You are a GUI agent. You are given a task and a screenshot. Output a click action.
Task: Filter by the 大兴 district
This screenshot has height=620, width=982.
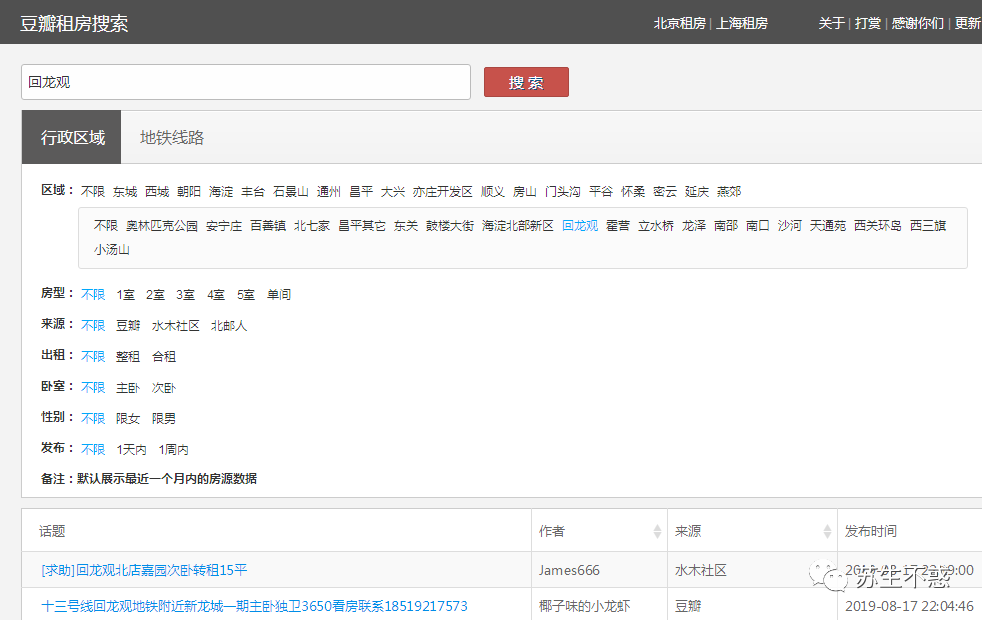(x=393, y=192)
